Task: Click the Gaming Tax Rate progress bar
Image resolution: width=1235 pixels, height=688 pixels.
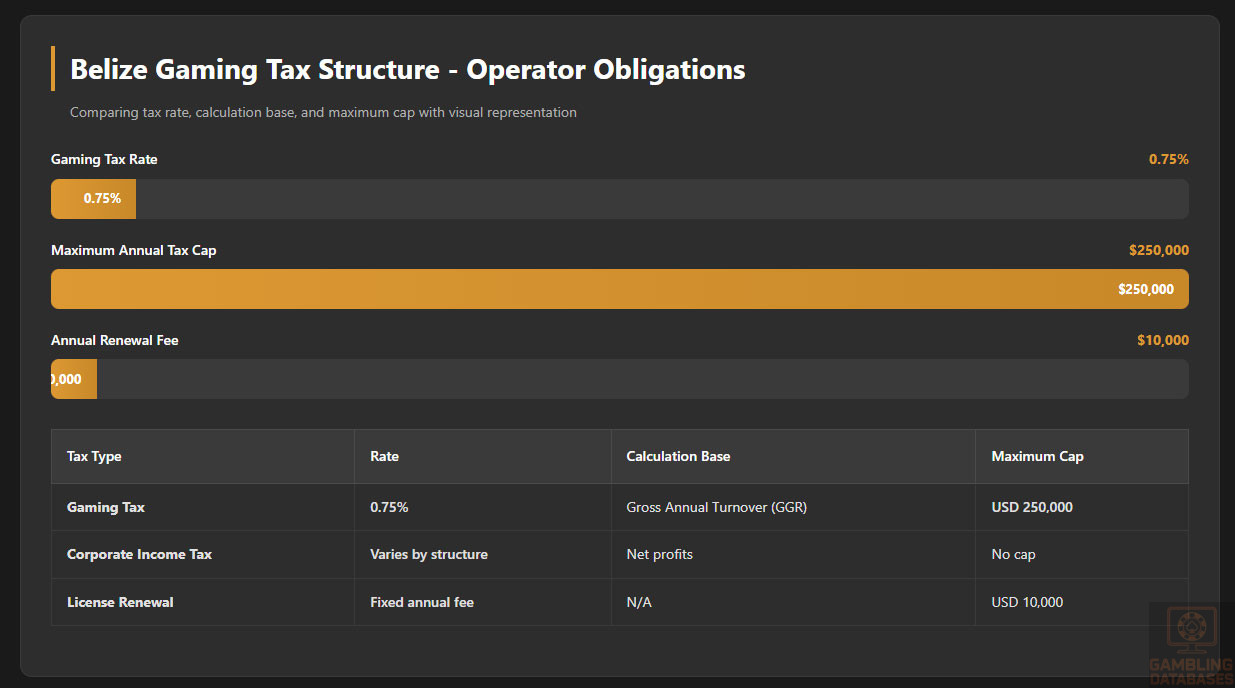Action: click(x=619, y=199)
